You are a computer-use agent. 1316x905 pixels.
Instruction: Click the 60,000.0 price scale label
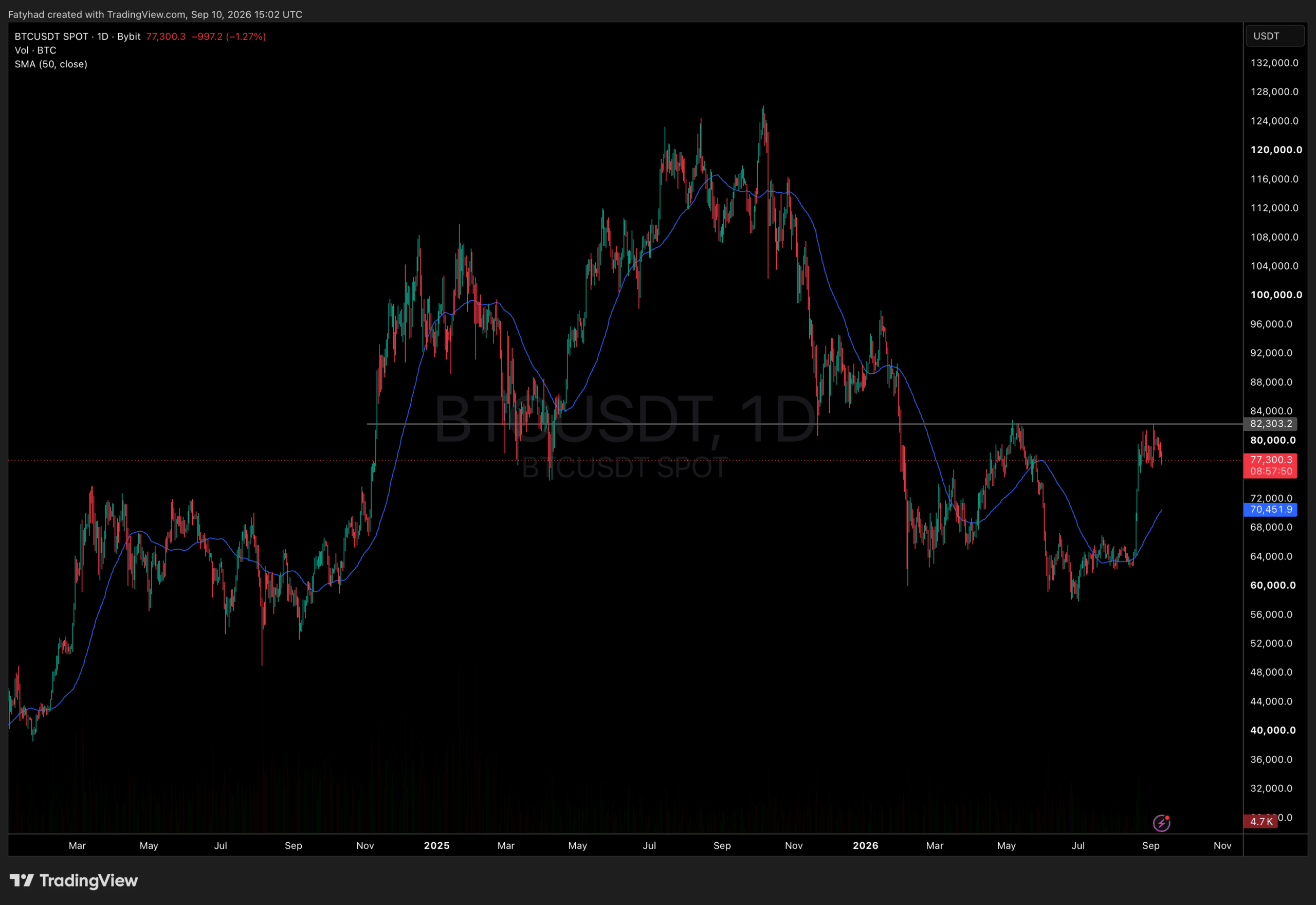coord(1273,585)
